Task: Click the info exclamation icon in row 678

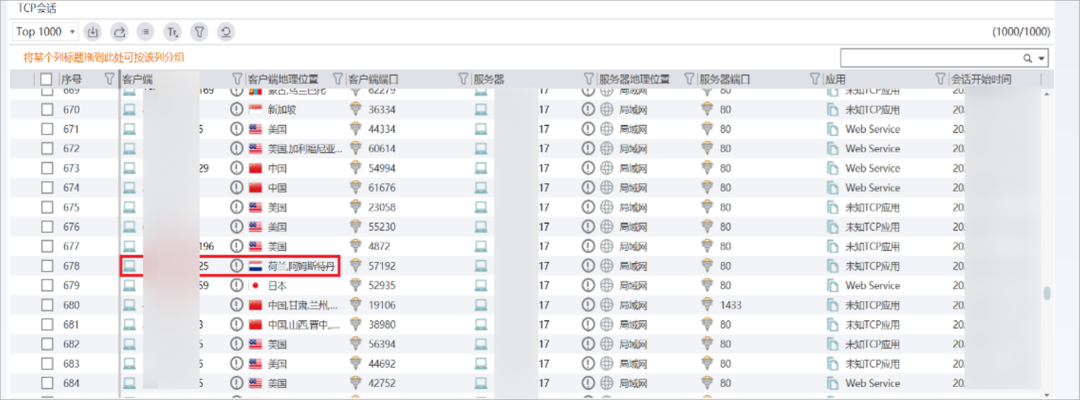Action: [x=237, y=266]
